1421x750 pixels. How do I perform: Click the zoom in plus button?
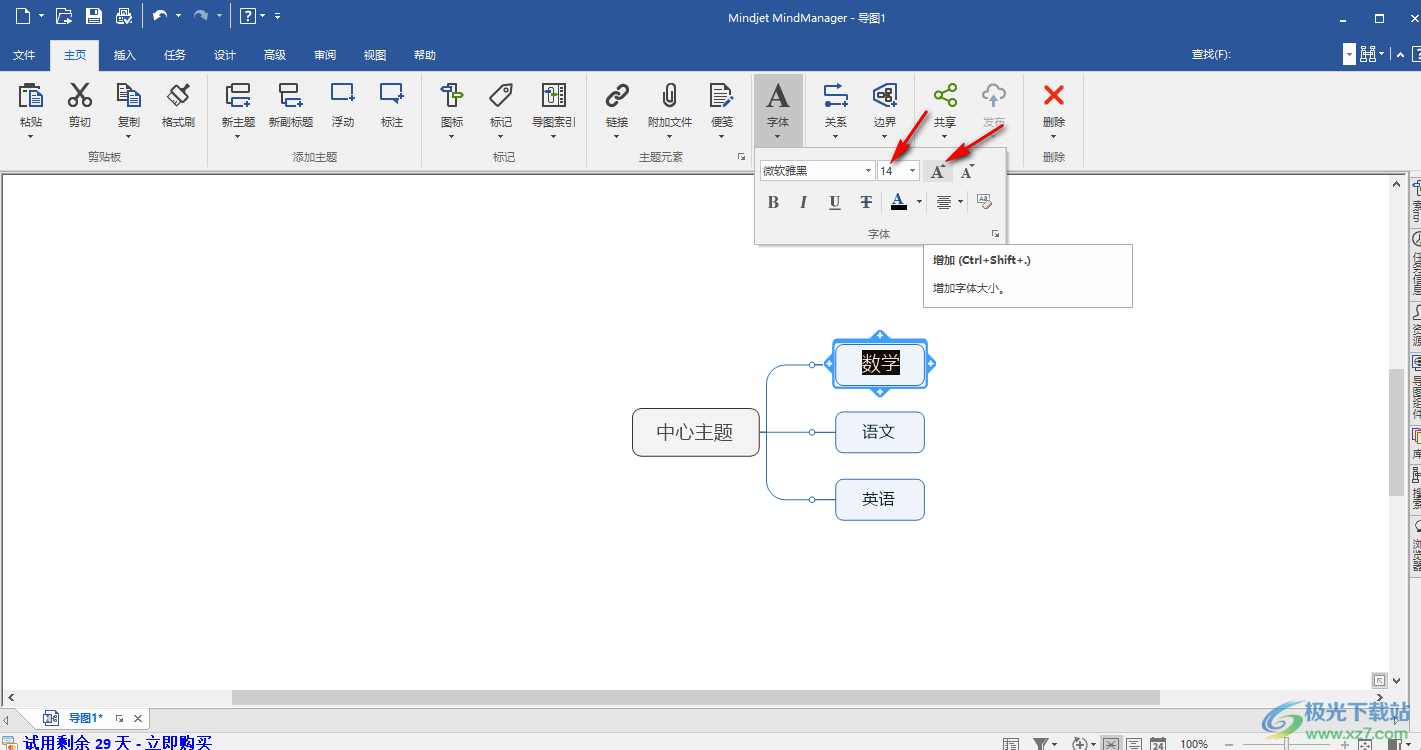pos(1346,744)
